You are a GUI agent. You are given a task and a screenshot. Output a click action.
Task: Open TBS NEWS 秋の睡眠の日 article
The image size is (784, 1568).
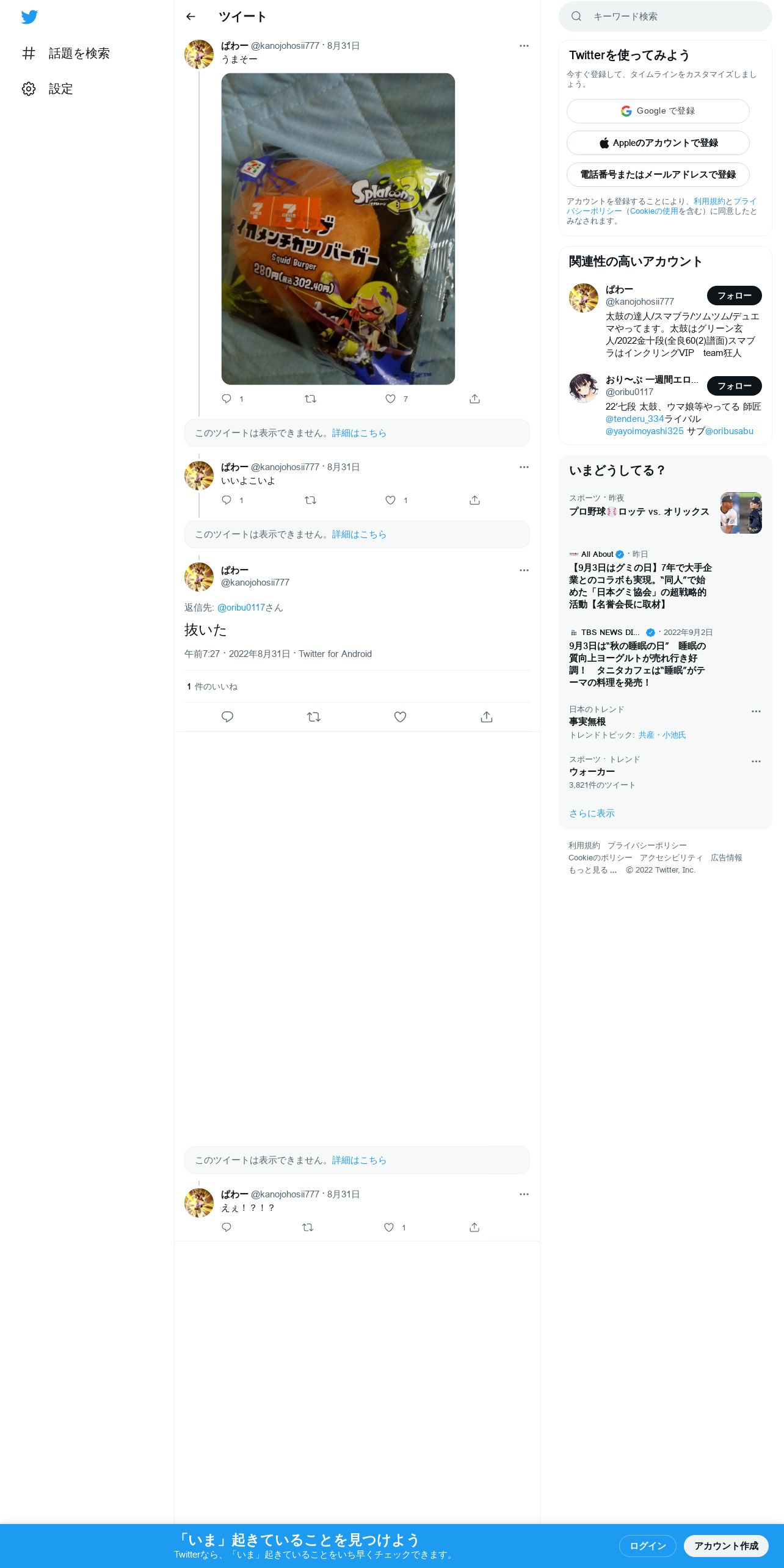click(637, 664)
